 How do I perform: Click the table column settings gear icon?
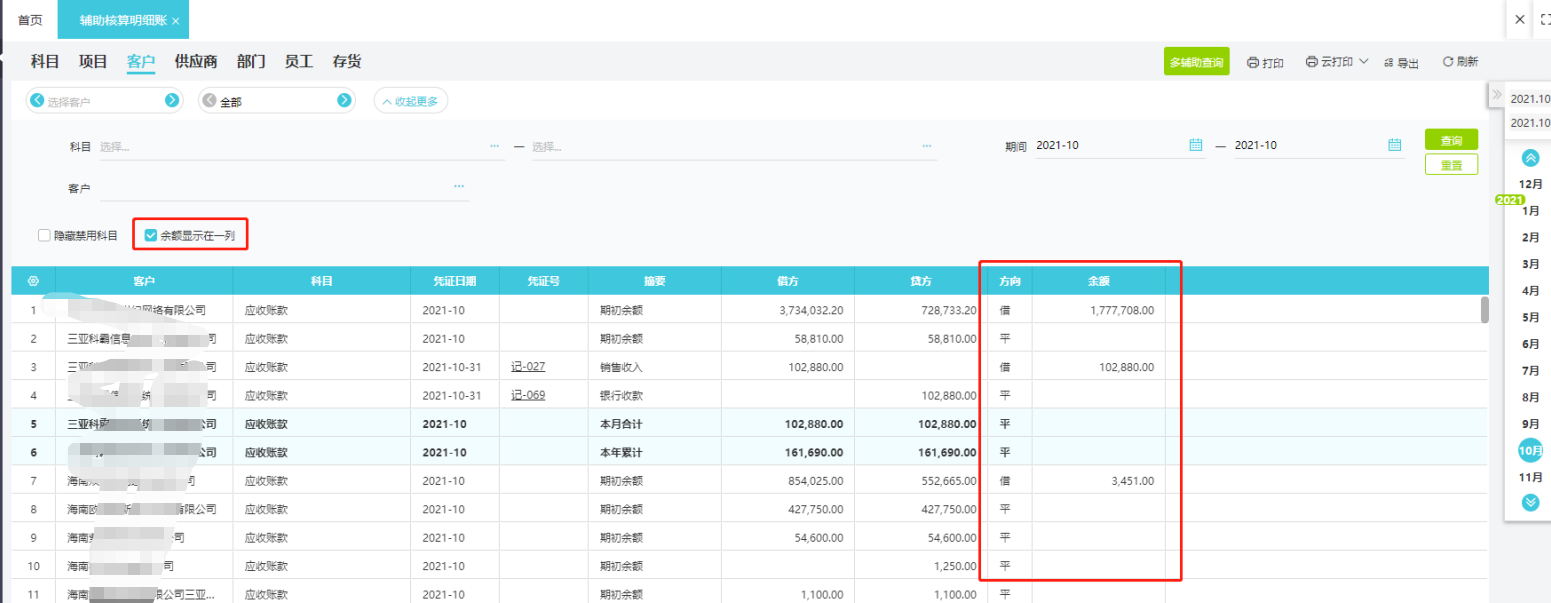coord(33,281)
